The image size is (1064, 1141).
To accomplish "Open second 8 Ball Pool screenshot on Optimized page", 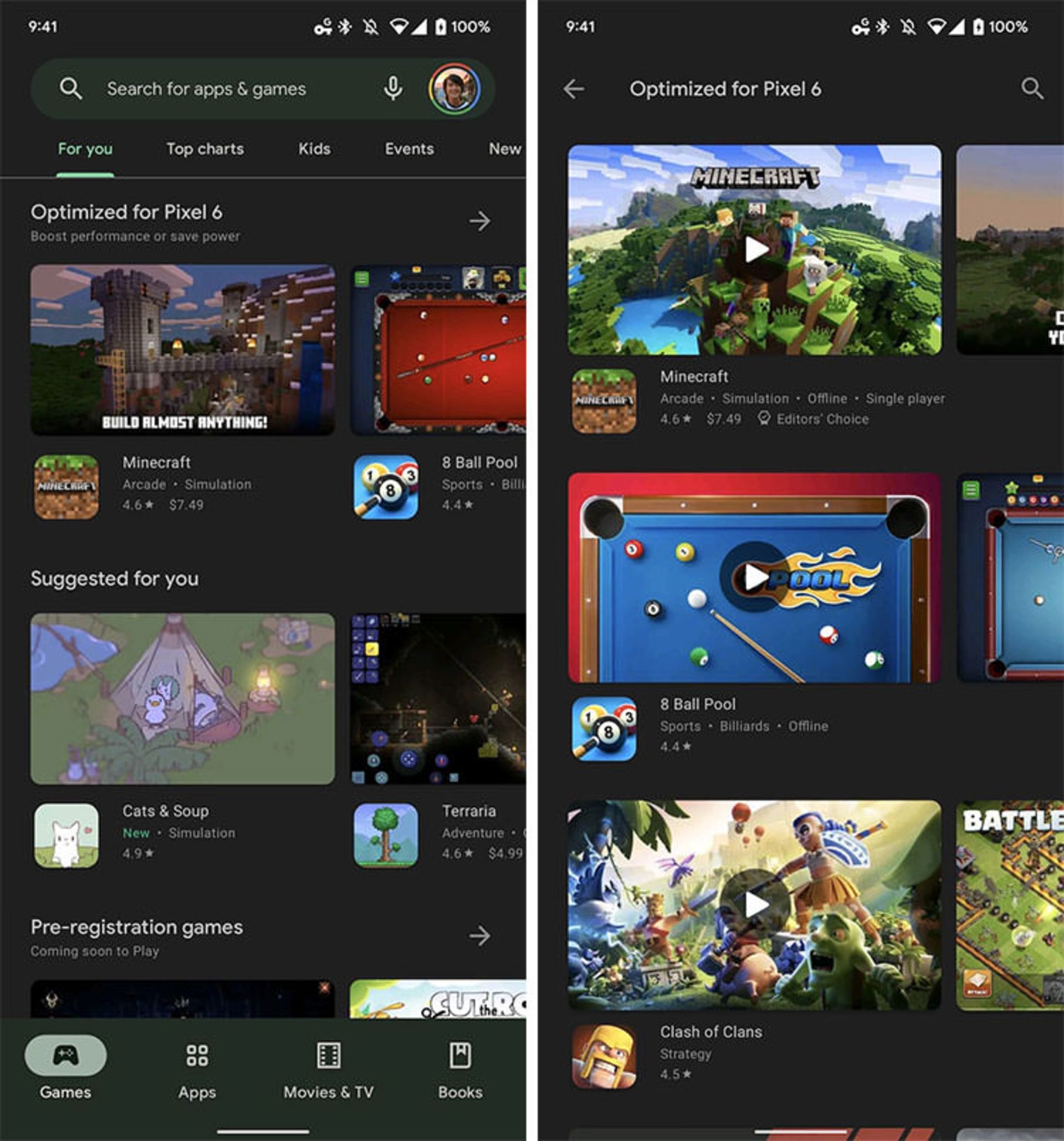I will point(1010,577).
